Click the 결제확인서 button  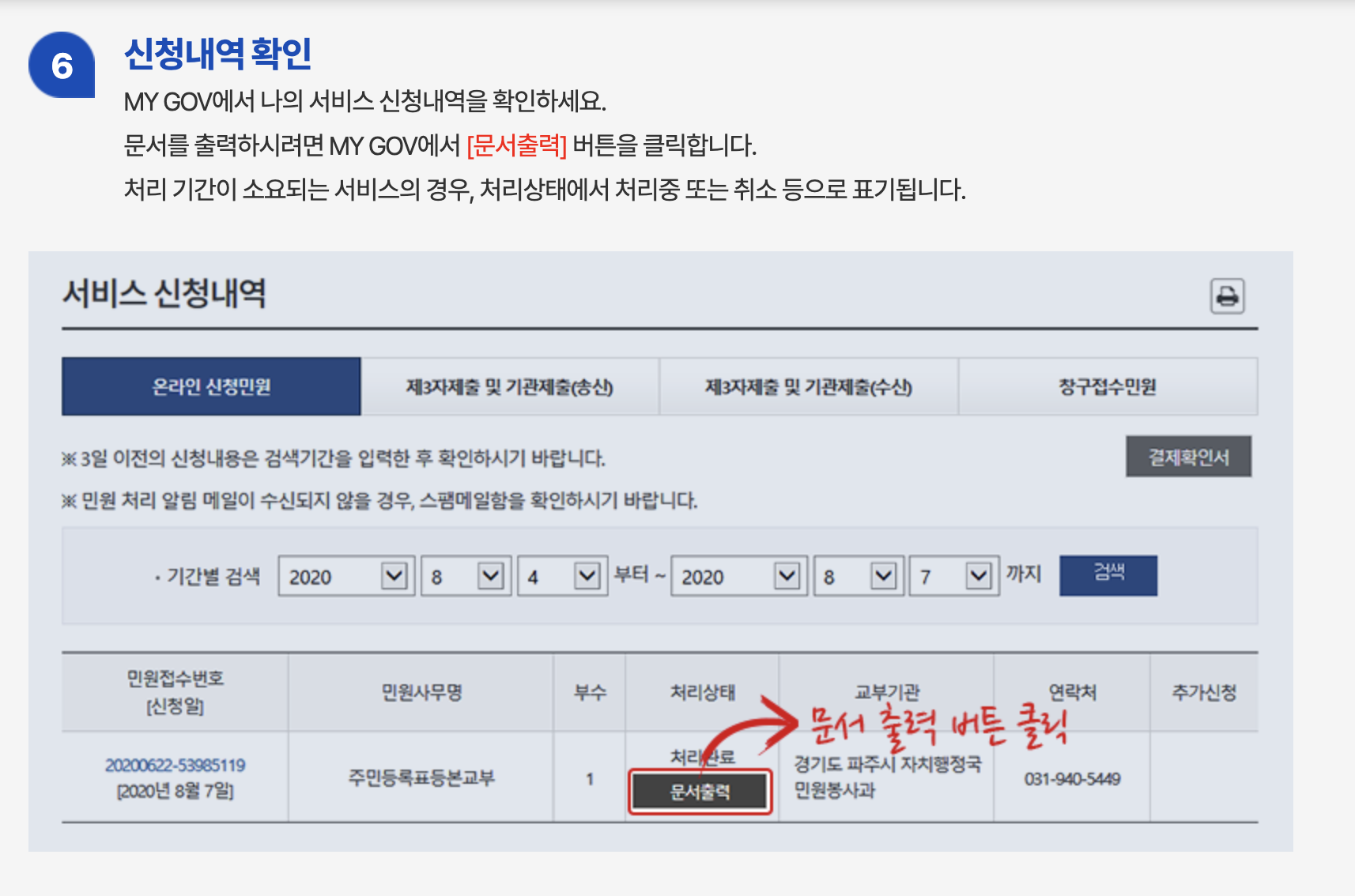[1187, 456]
